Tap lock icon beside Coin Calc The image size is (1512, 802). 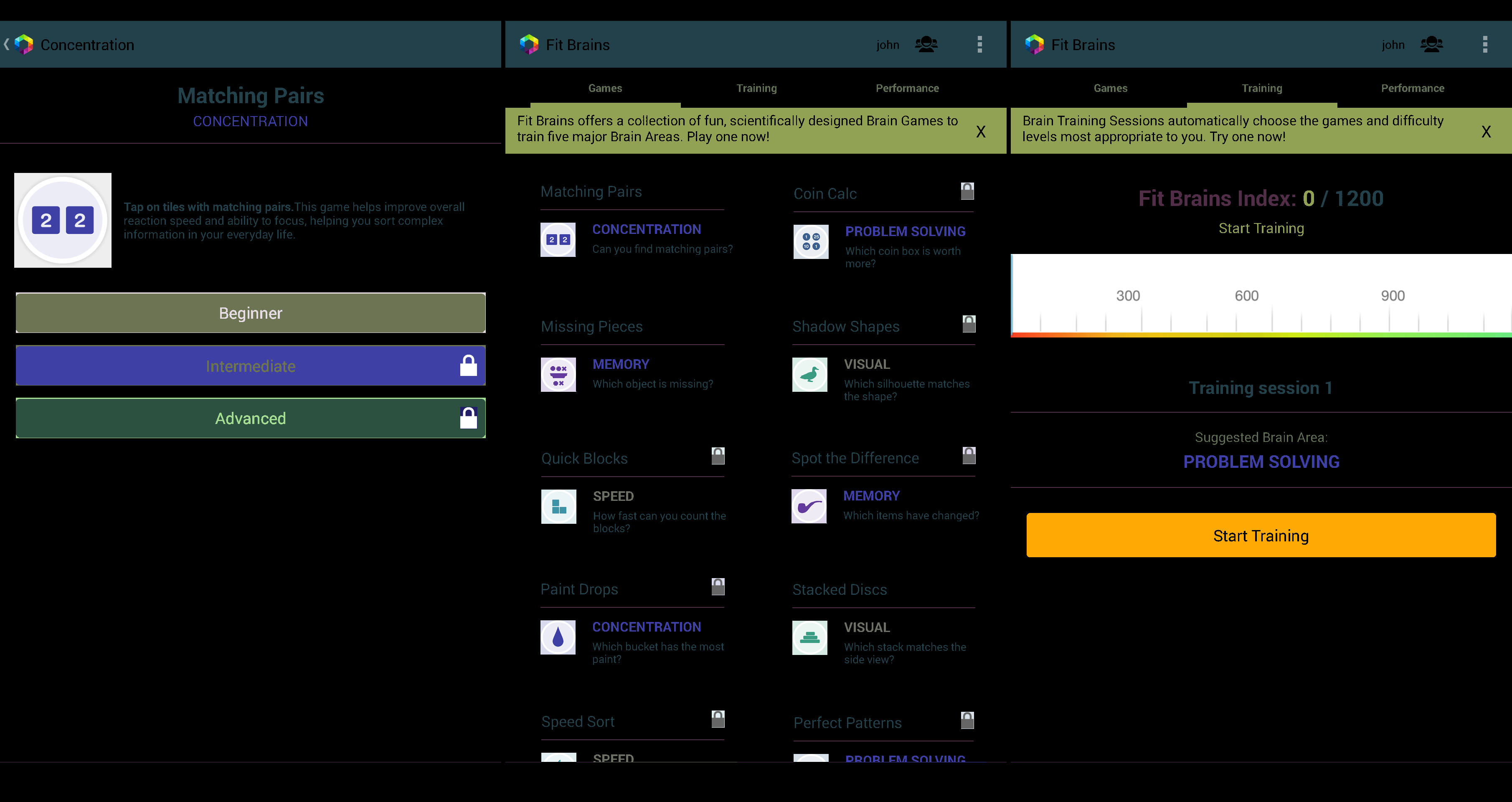pyautogui.click(x=967, y=191)
